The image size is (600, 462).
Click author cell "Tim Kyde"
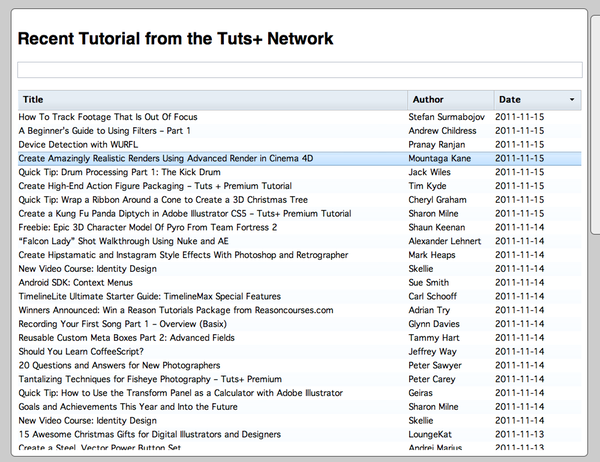click(x=427, y=186)
